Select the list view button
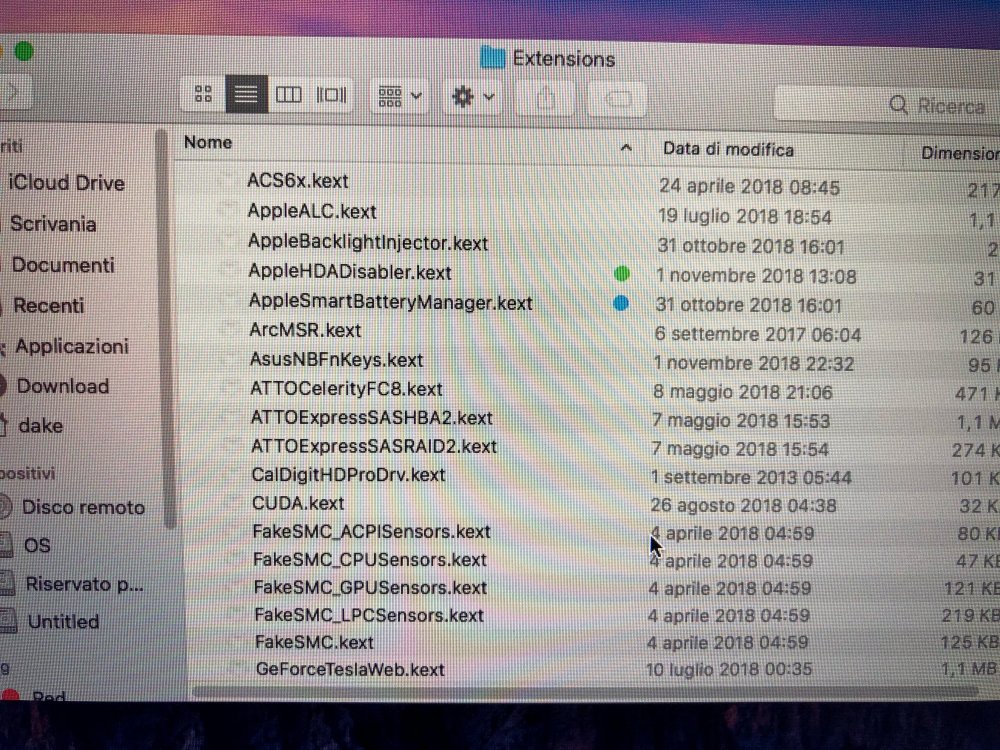The width and height of the screenshot is (1000, 750). [246, 95]
